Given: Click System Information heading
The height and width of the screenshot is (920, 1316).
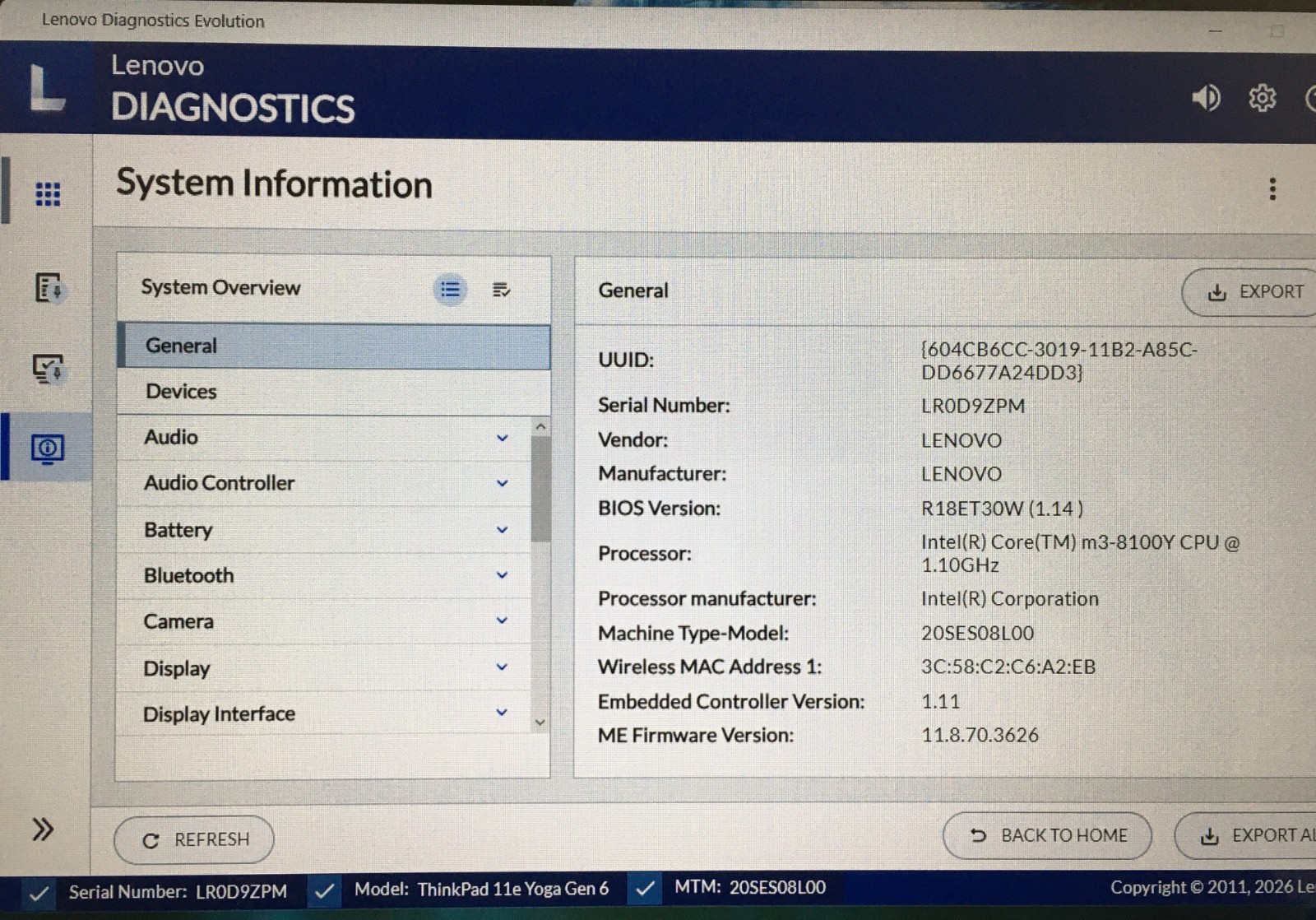Looking at the screenshot, I should pos(274,184).
